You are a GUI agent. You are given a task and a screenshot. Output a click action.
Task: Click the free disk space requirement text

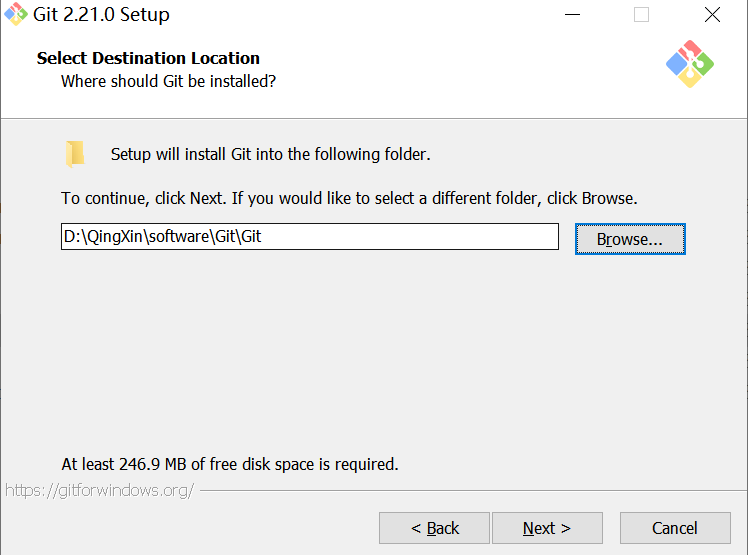230,464
